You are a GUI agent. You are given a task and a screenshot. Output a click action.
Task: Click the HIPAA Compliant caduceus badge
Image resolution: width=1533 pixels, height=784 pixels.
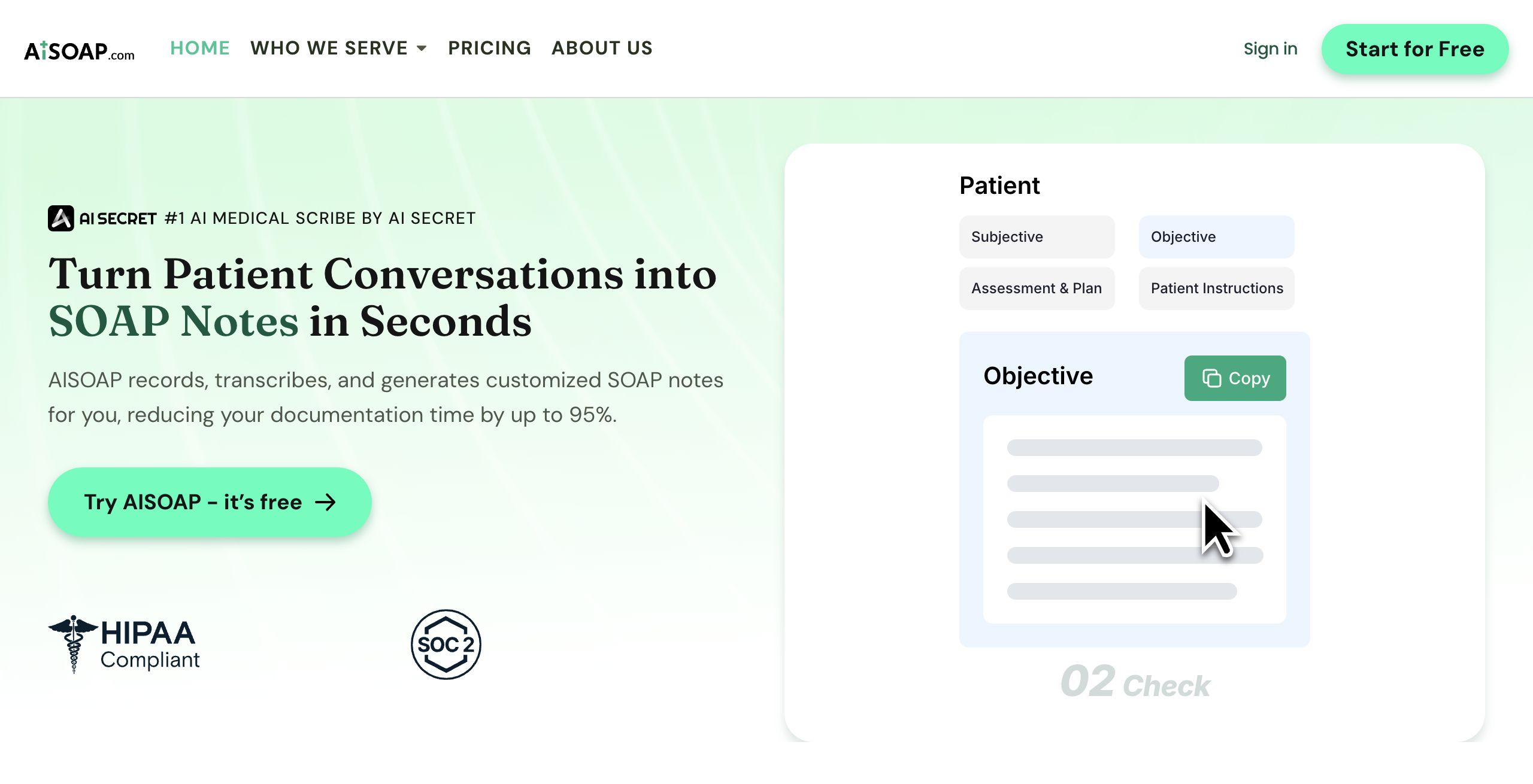point(124,645)
